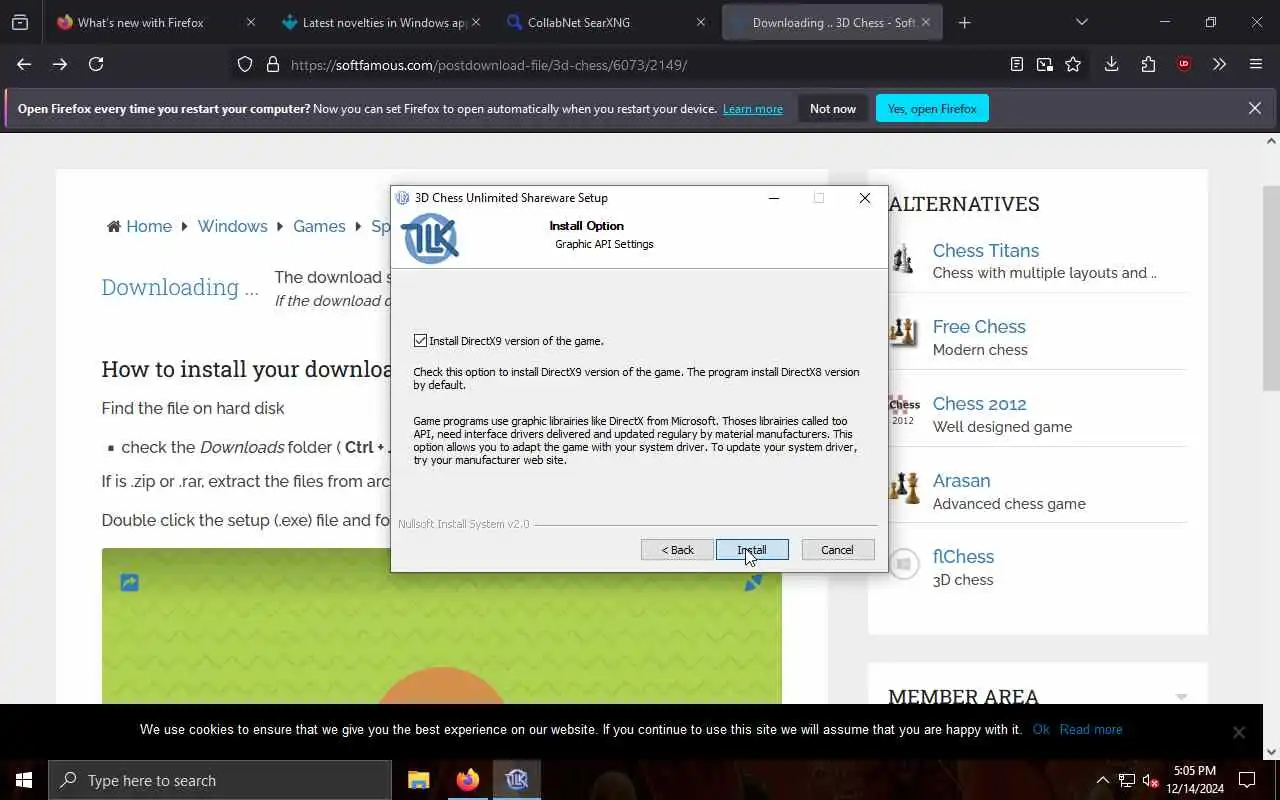Image resolution: width=1280 pixels, height=800 pixels.
Task: Cancel the 3D Chess setup
Action: pyautogui.click(x=838, y=550)
